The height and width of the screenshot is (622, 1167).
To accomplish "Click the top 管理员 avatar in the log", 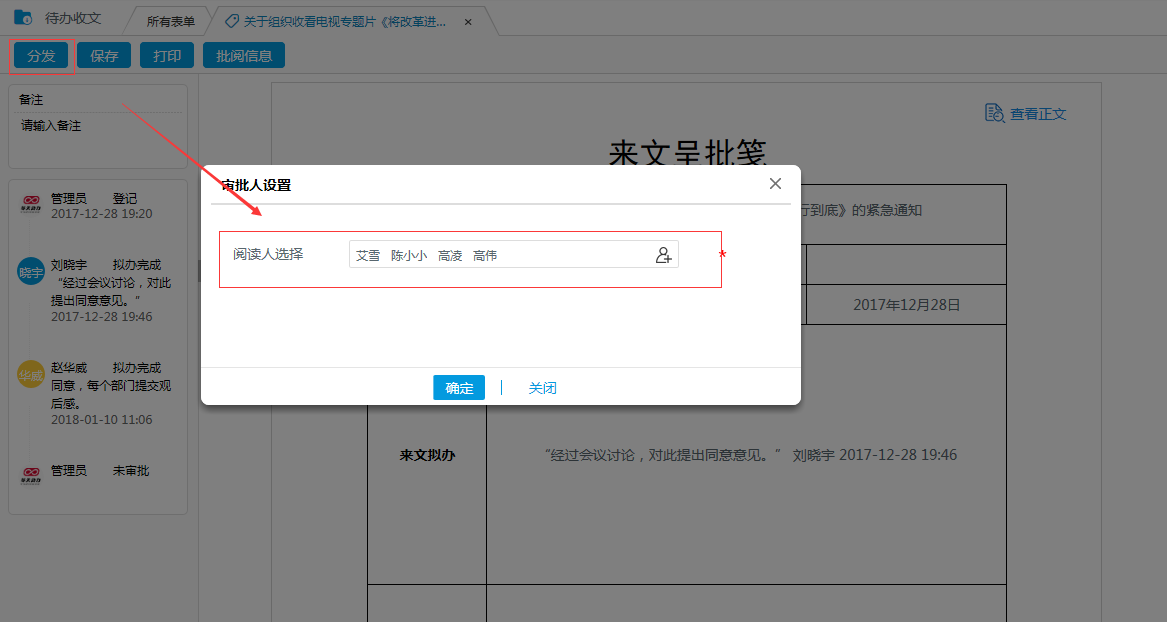I will point(31,203).
